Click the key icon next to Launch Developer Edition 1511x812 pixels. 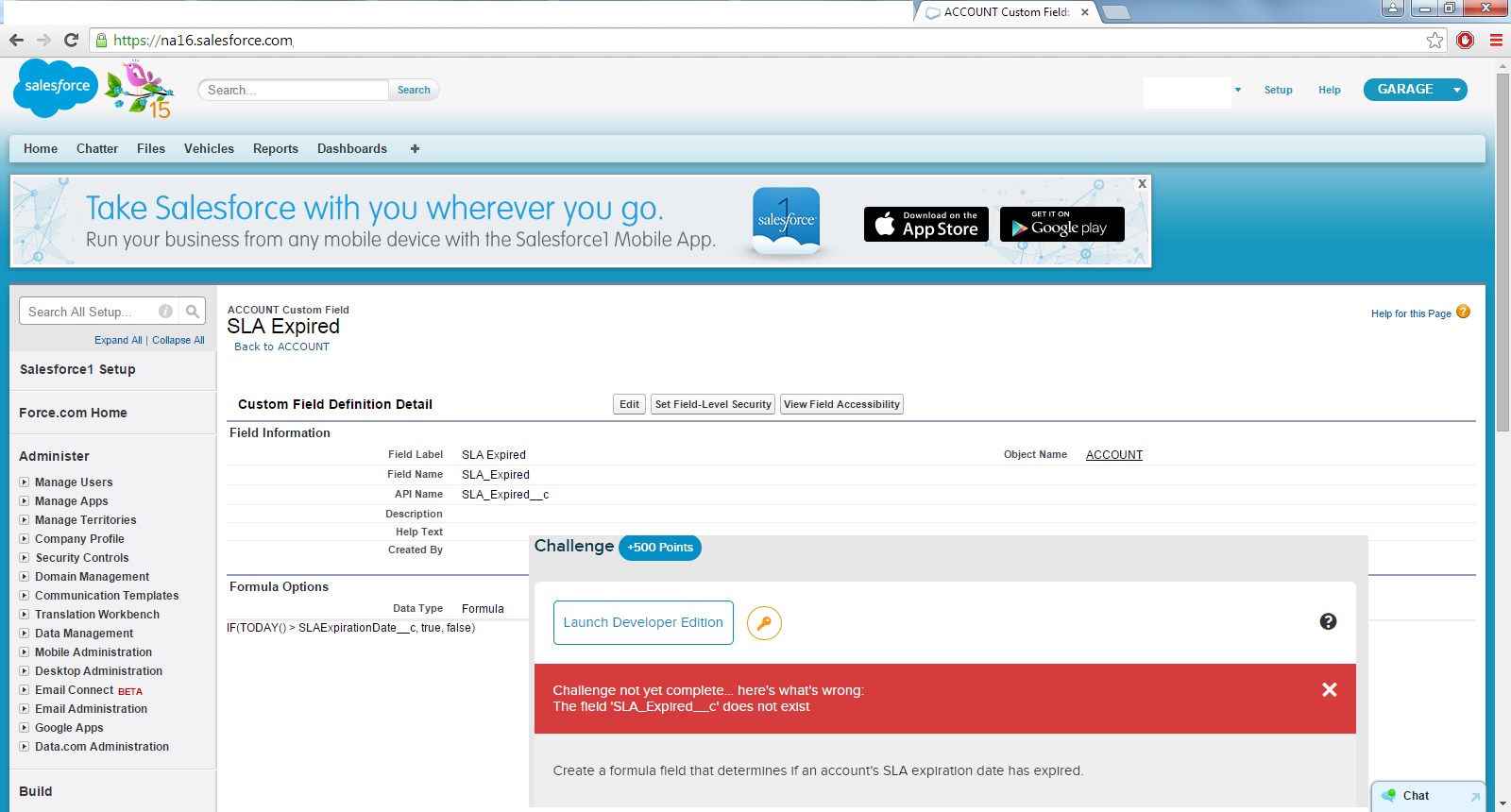coord(764,623)
